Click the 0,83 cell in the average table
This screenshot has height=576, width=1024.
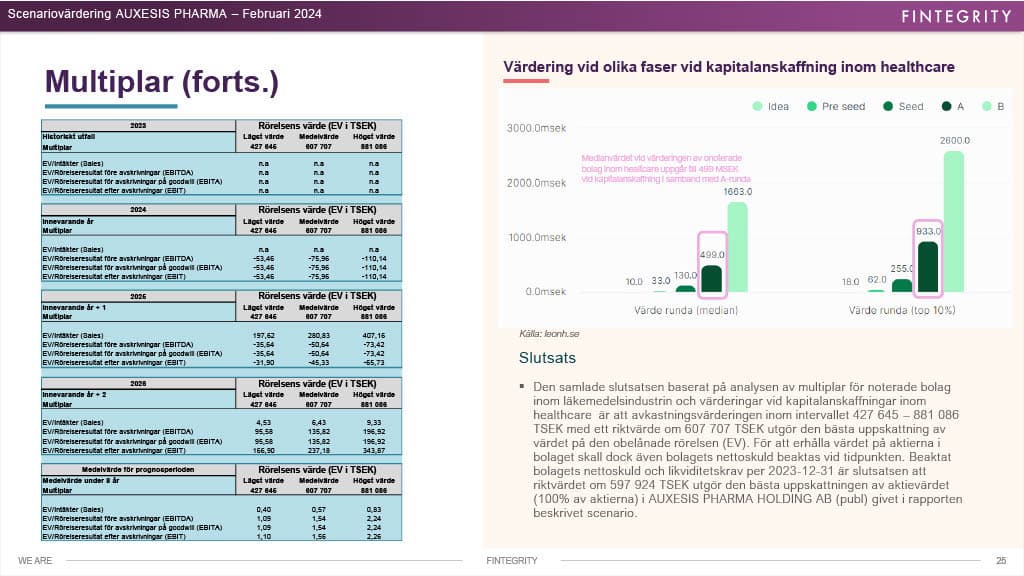374,509
